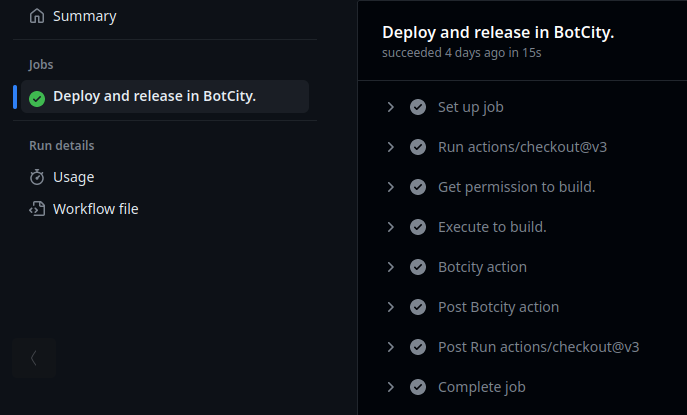Image resolution: width=687 pixels, height=415 pixels.
Task: Click the Get permission to build. label
Action: point(517,188)
